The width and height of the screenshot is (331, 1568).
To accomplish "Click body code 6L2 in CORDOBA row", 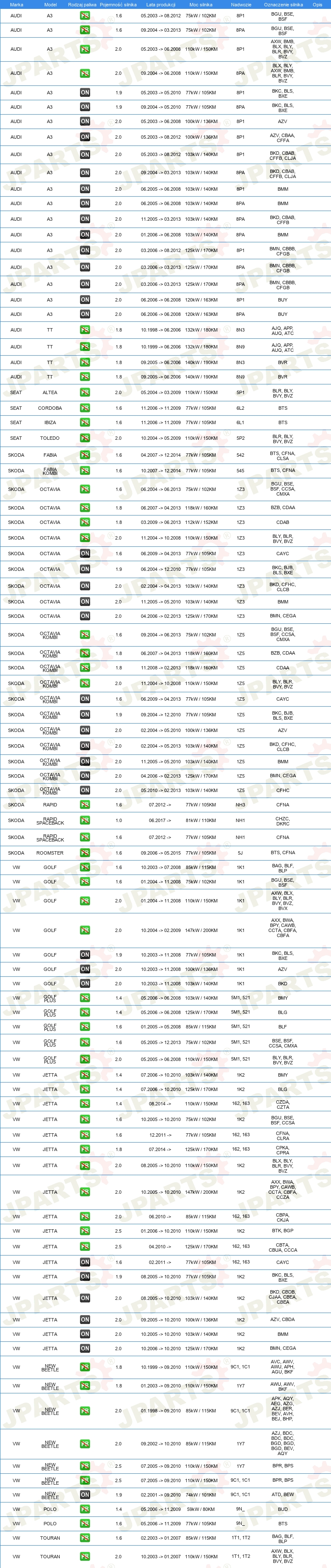I will coord(241,408).
